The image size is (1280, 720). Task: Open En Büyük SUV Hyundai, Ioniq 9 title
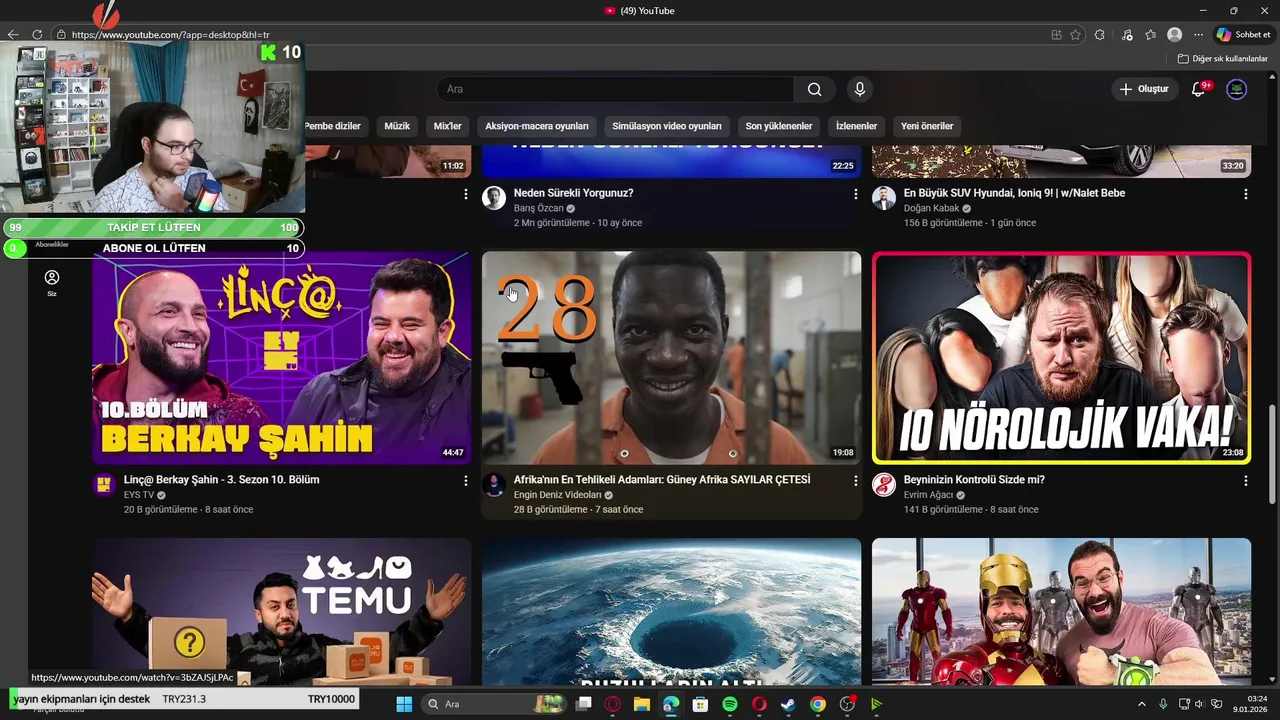1014,193
